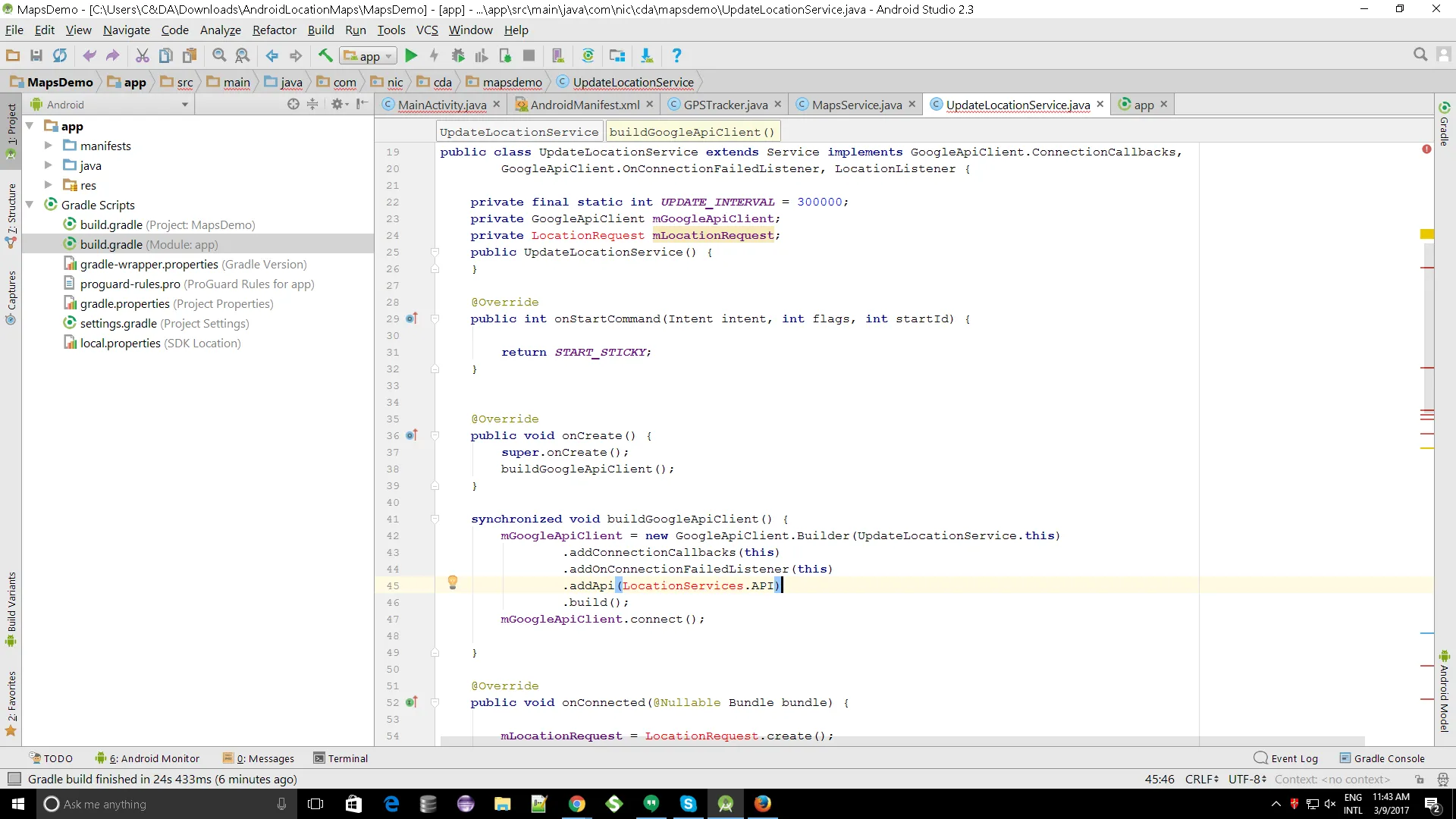Screen dimensions: 1456x819
Task: Switch to the GPSTracker.java tab
Action: 725,105
